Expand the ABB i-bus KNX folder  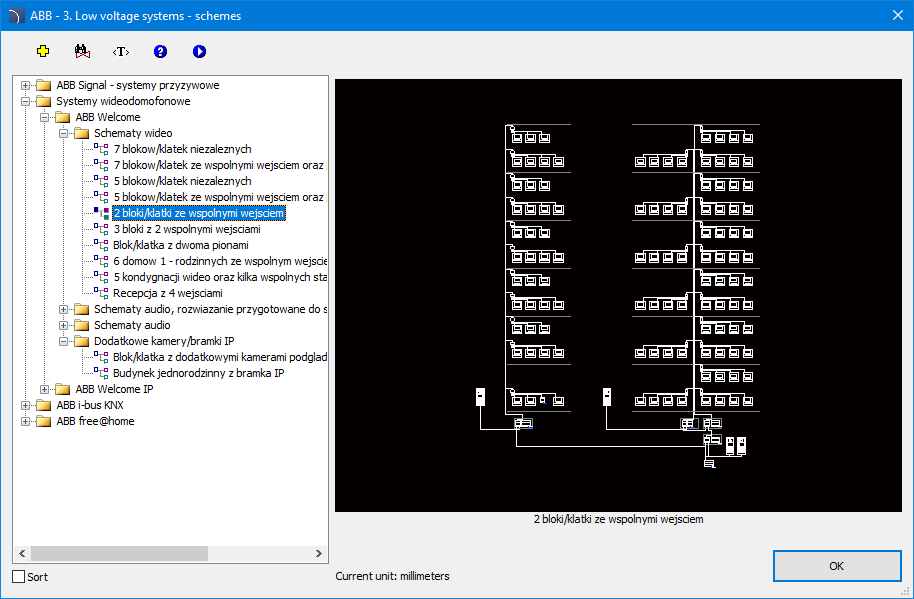coord(26,405)
